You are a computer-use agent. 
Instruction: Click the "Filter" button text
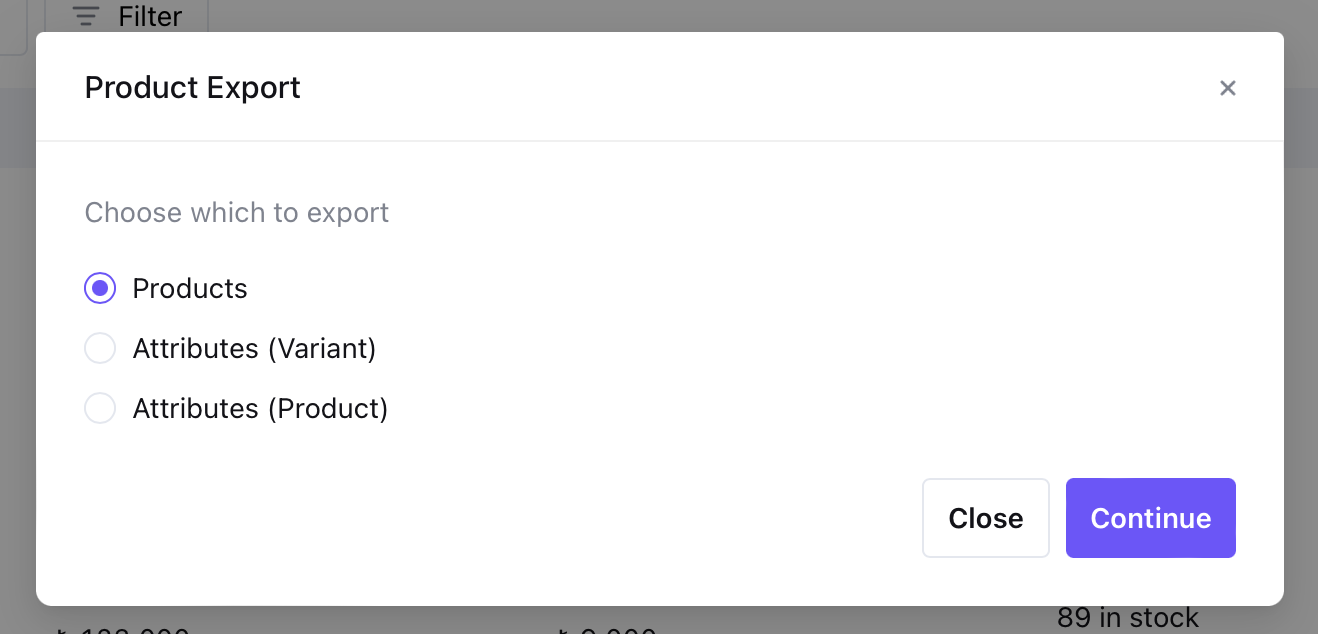(x=150, y=16)
